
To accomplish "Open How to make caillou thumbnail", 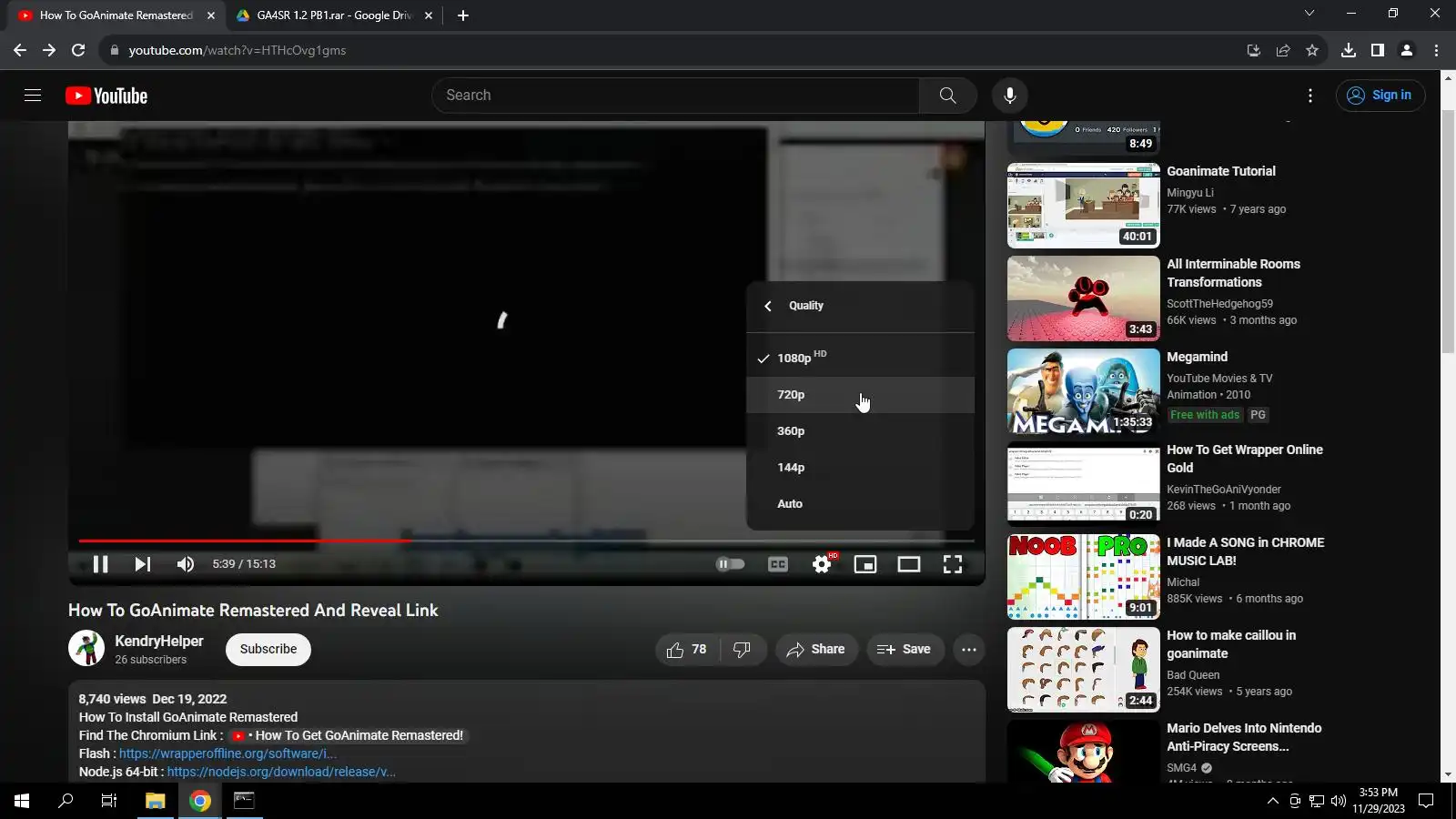I will click(1084, 670).
